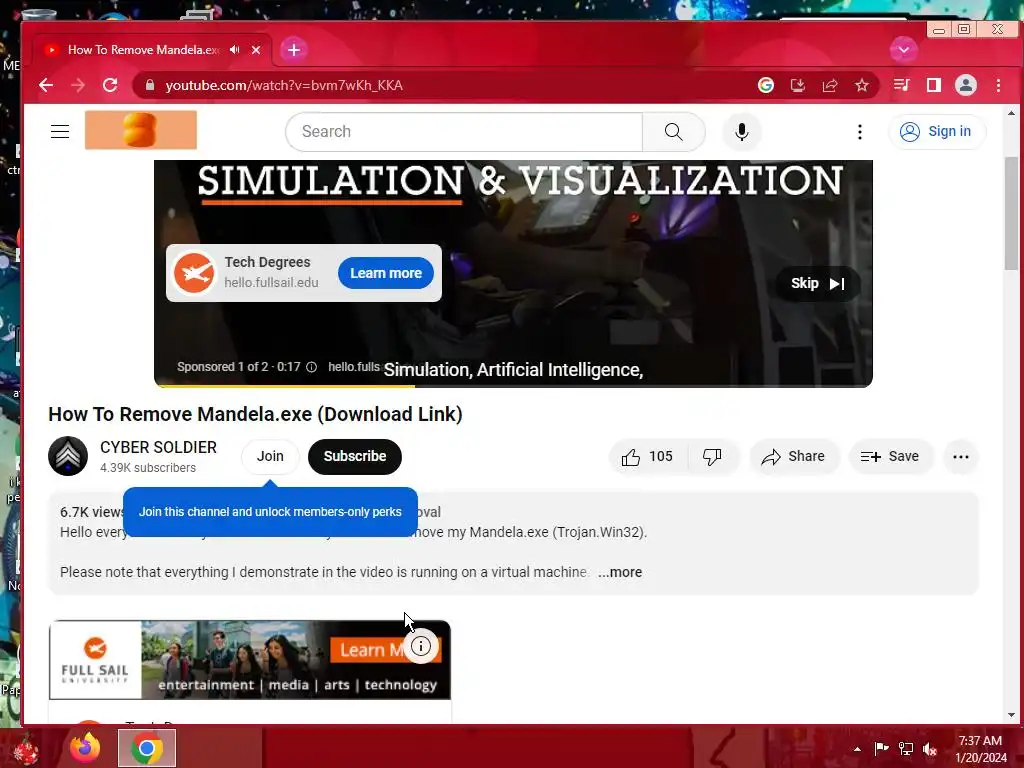Focus the YouTube Search box
This screenshot has height=768, width=1024.
[x=464, y=131]
